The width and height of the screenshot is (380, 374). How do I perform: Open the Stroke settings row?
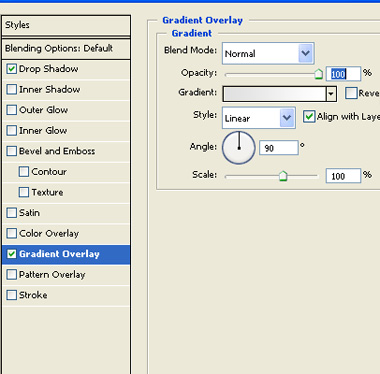click(x=66, y=295)
